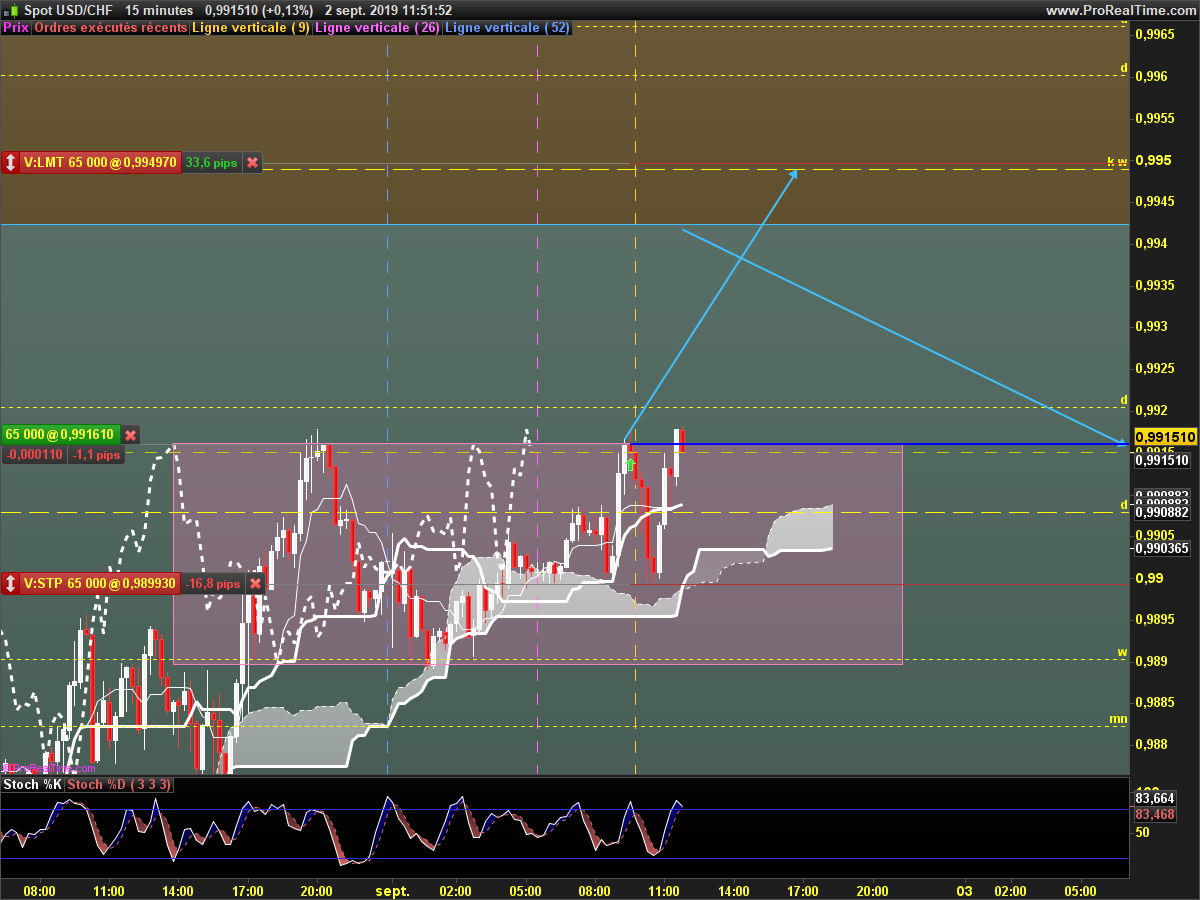The image size is (1200, 900).
Task: Click the yellow mn pivot level label
Action: point(1118,719)
